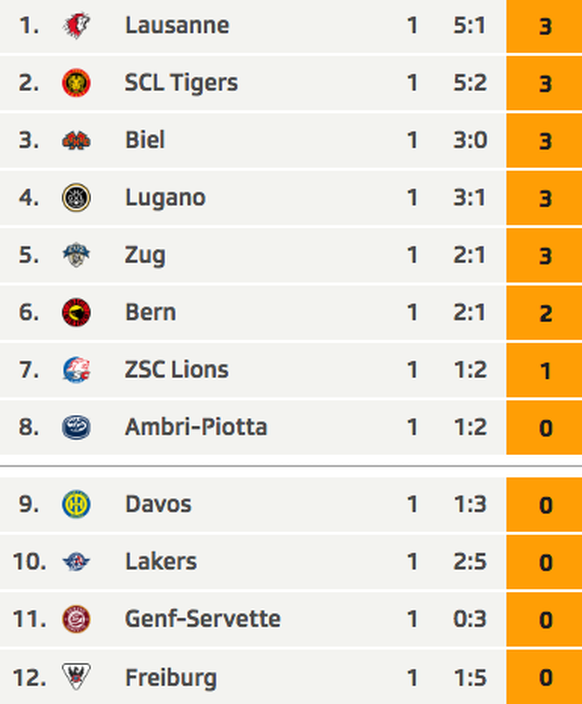Open the Lakers team logo
The width and height of the screenshot is (582, 704).
(x=76, y=562)
